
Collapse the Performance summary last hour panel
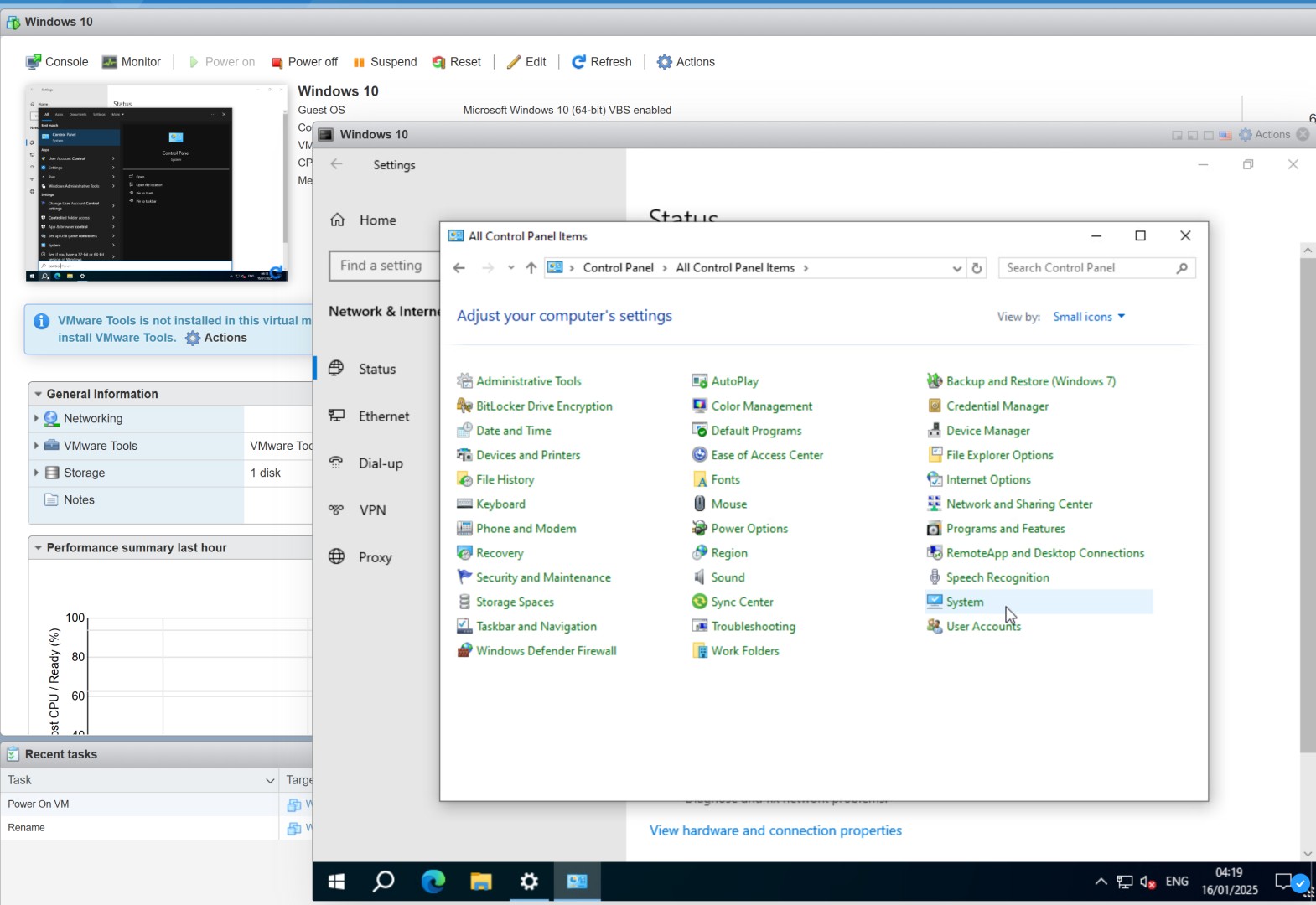(x=39, y=548)
